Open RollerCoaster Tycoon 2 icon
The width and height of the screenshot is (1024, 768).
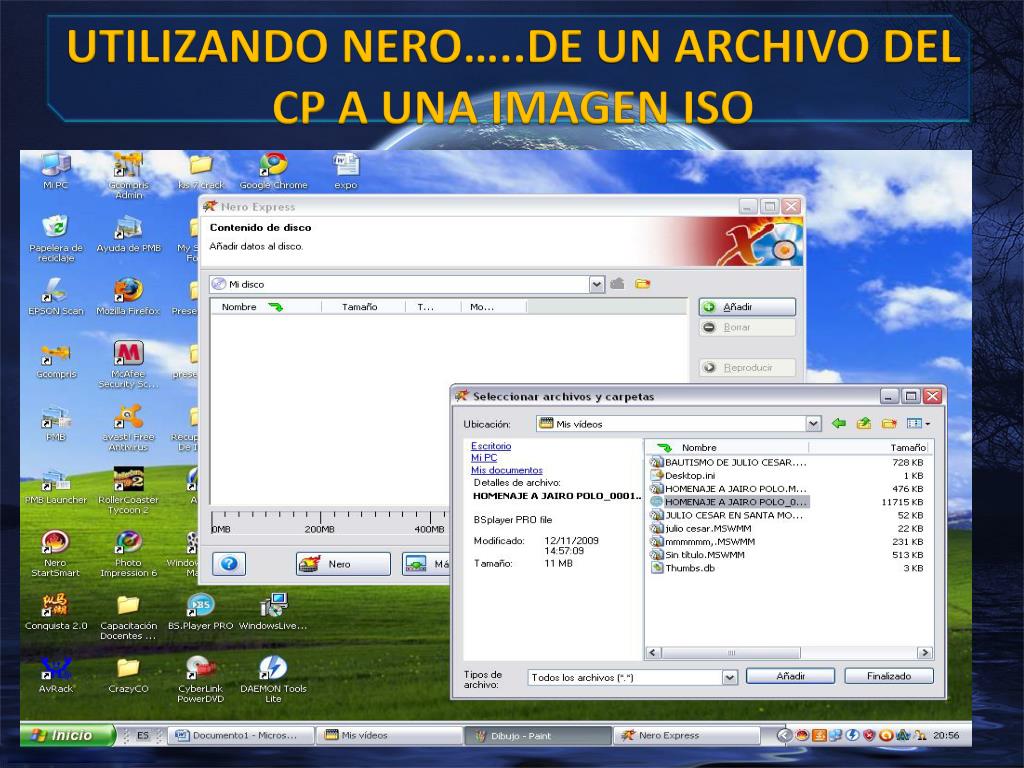pos(128,490)
